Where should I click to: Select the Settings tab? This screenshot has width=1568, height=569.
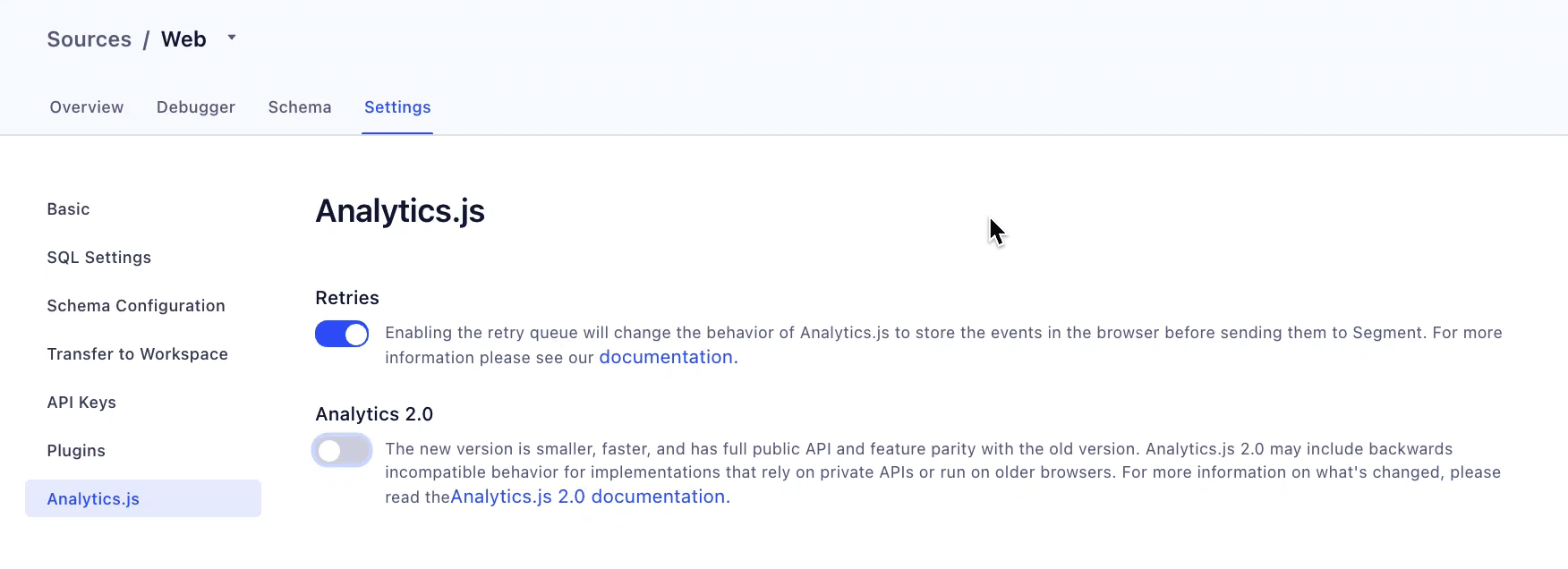[397, 107]
